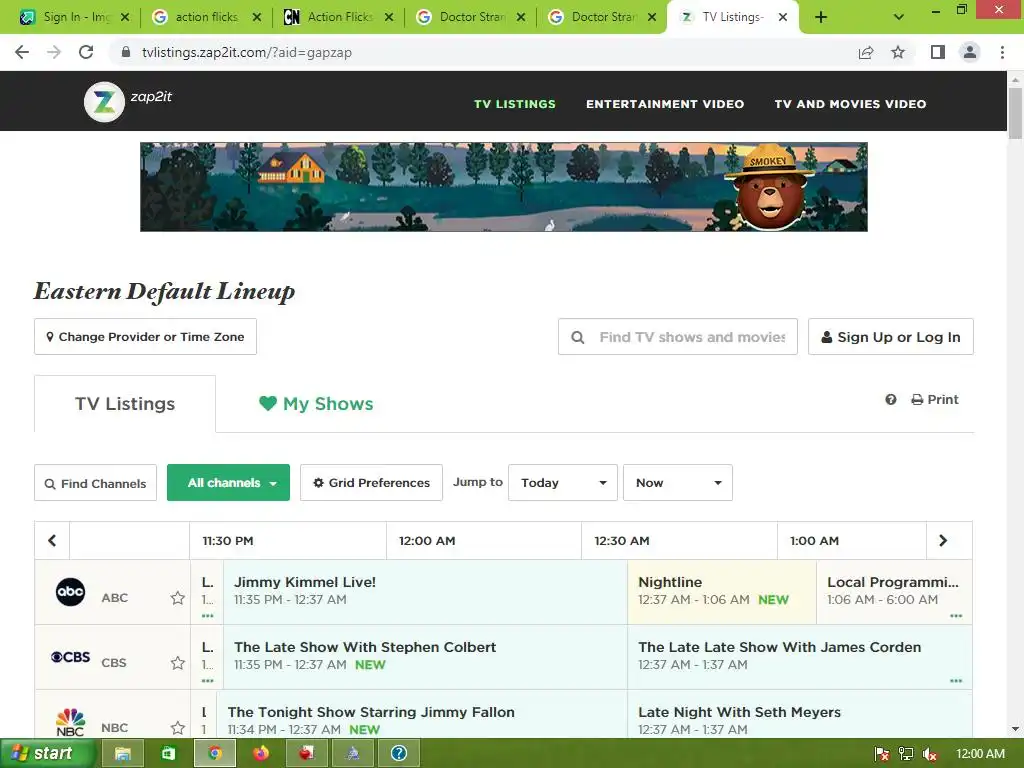This screenshot has width=1024, height=768.
Task: Open the Today date dropdown
Action: (x=563, y=483)
